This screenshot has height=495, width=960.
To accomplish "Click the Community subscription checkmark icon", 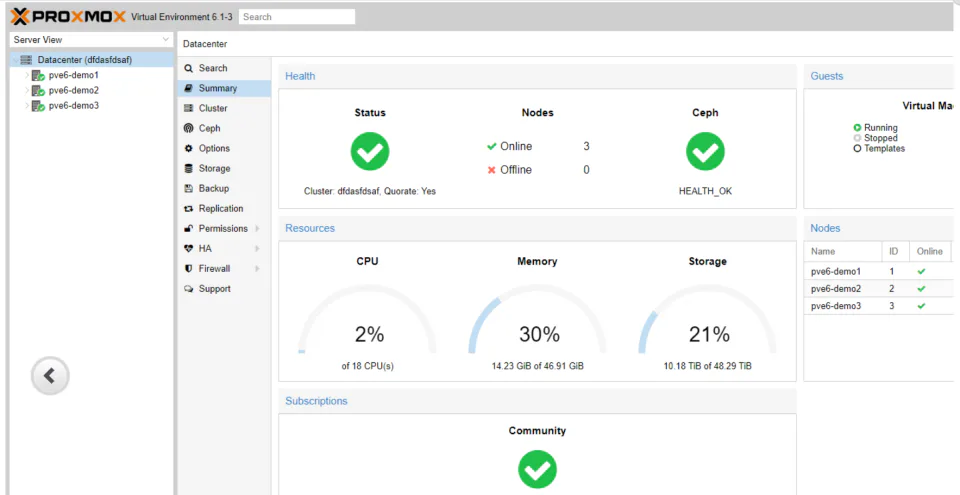I will [538, 469].
